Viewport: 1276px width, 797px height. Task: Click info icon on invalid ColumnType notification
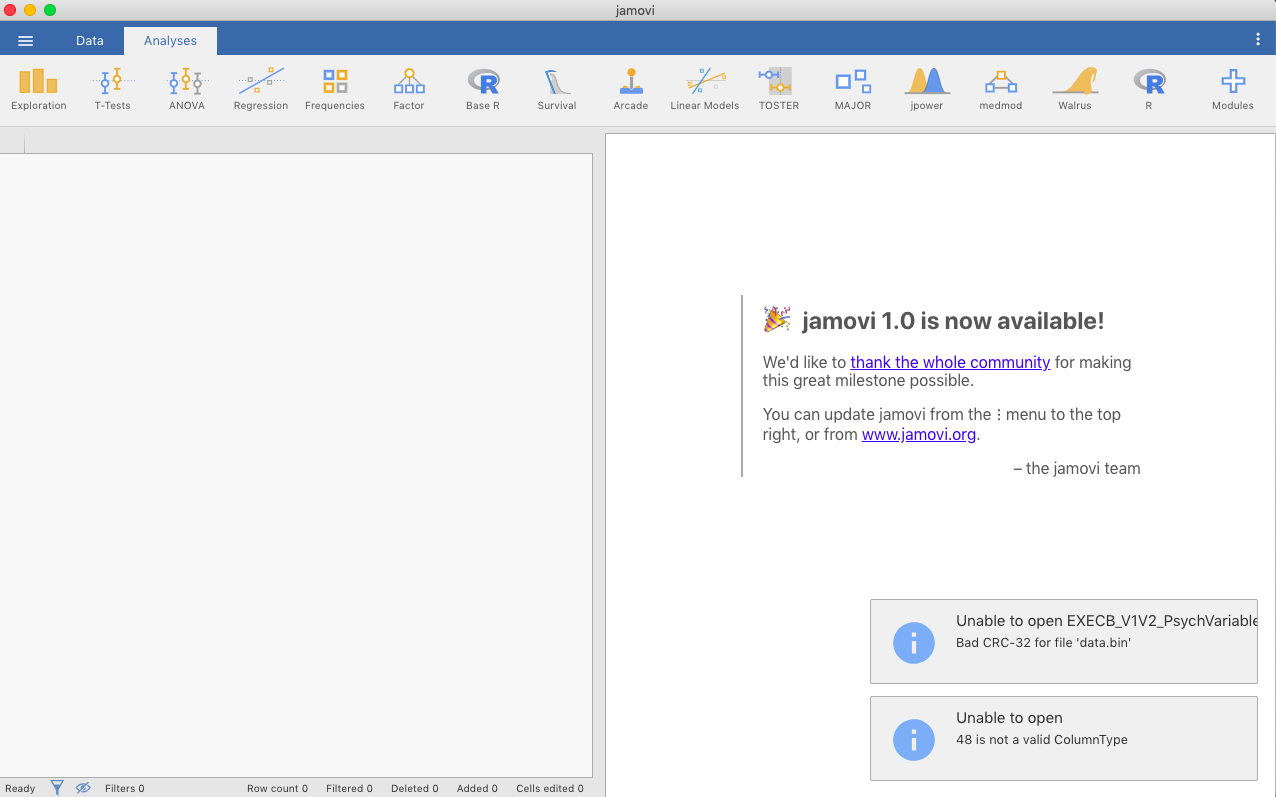(913, 739)
